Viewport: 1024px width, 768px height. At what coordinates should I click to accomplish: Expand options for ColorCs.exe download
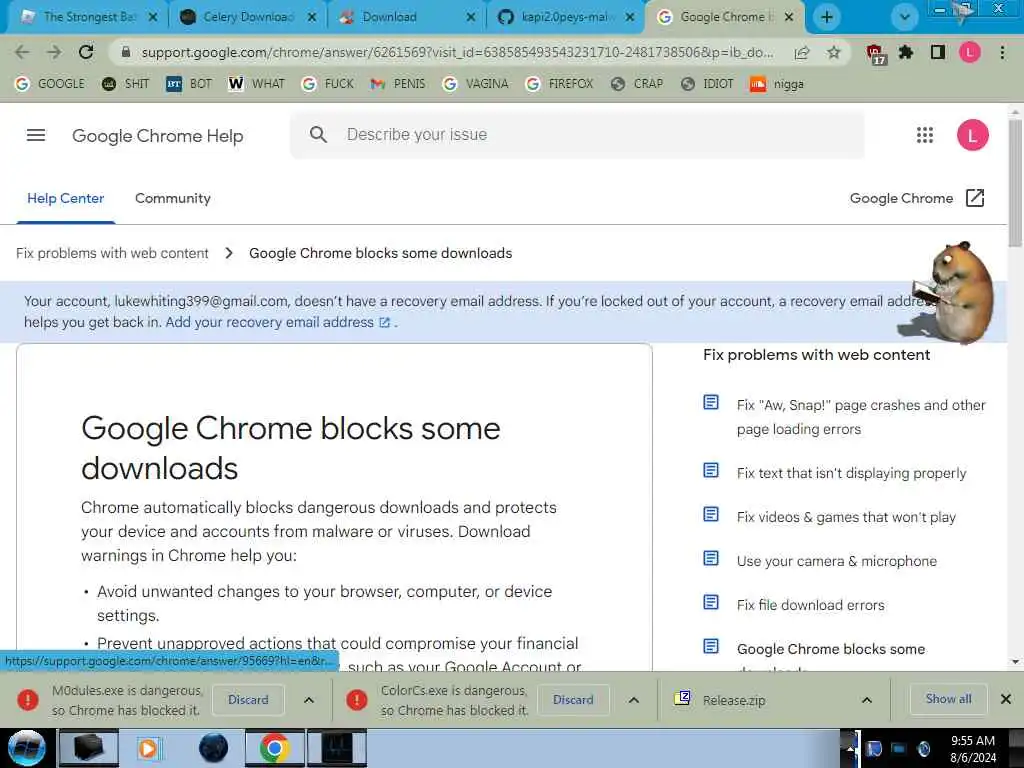(x=633, y=700)
